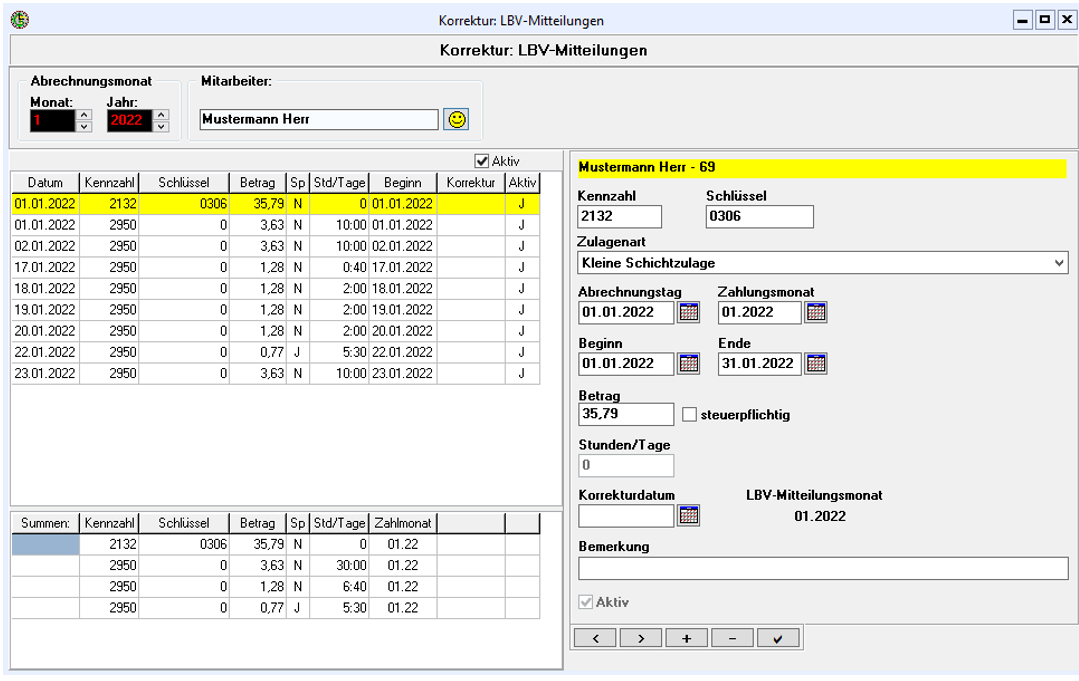Screen dimensions: 1079x681
Task: Add a new entry with plus button
Action: click(686, 638)
